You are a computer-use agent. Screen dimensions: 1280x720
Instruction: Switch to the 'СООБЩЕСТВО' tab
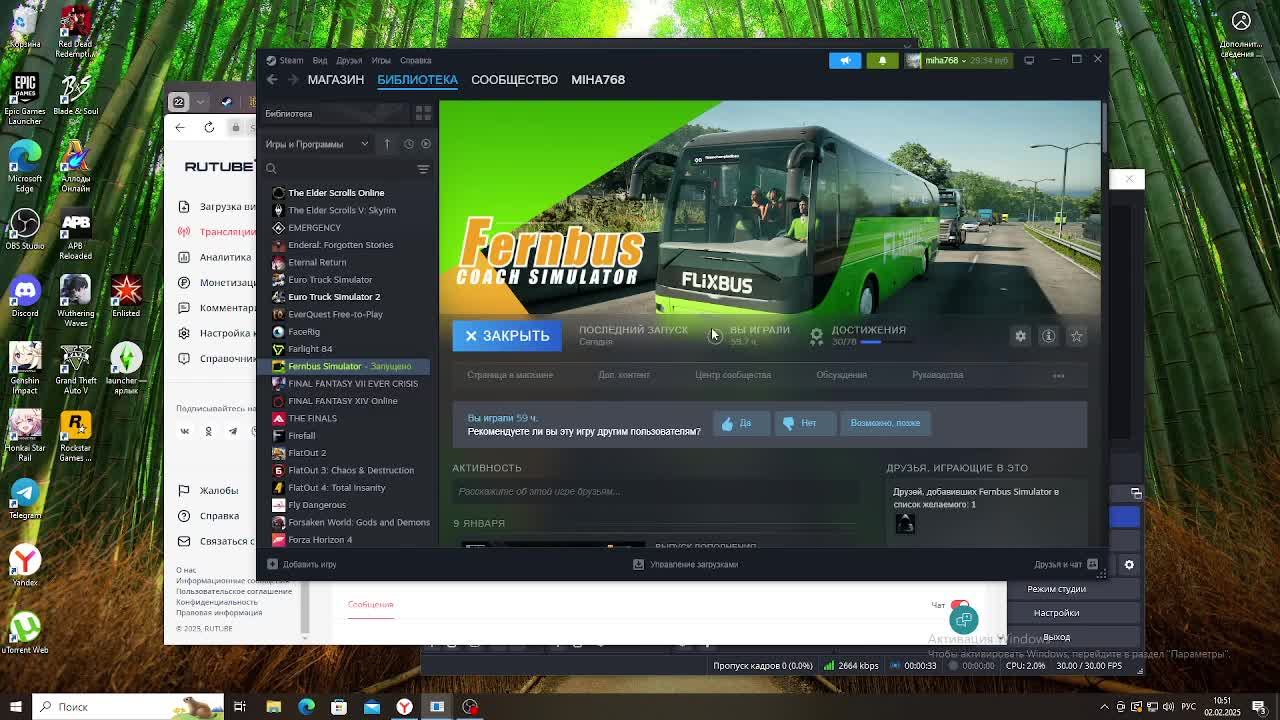(x=515, y=80)
